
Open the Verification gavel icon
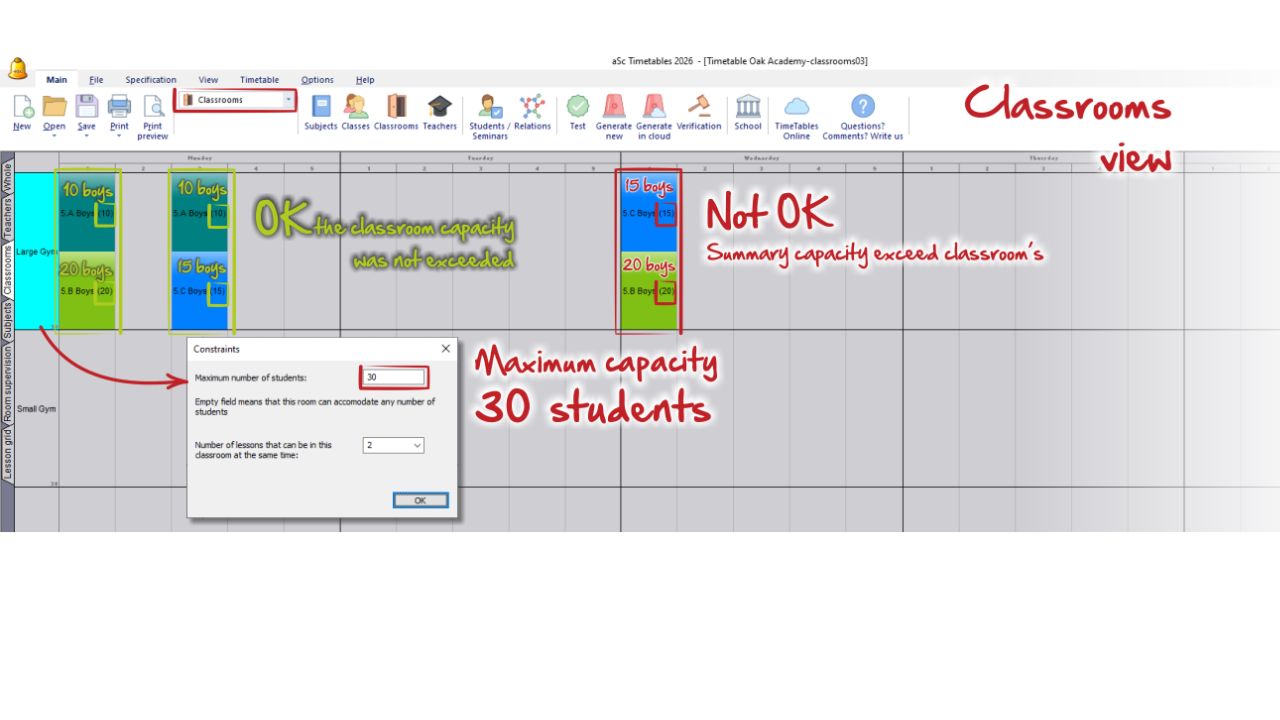[x=698, y=106]
